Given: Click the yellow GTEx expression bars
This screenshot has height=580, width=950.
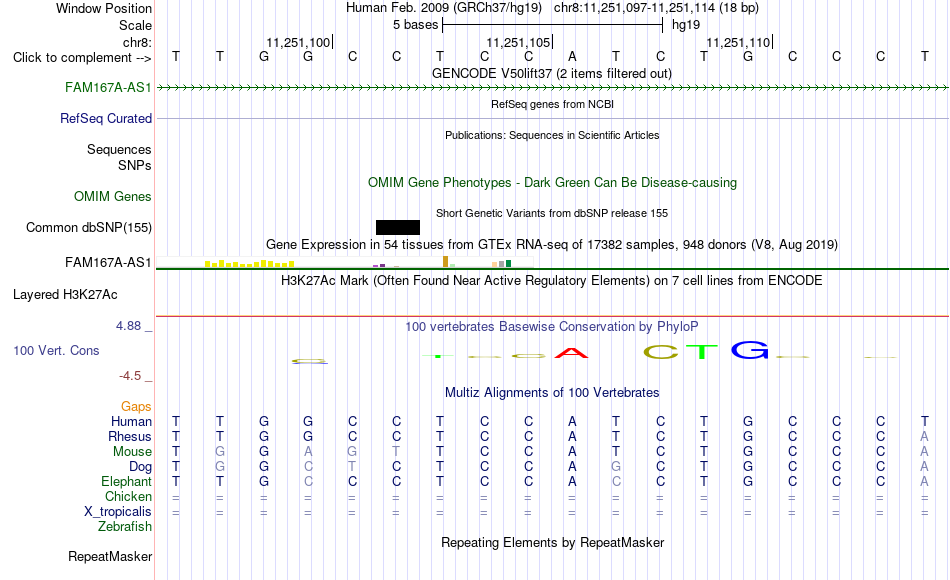Looking at the screenshot, I should [250, 264].
